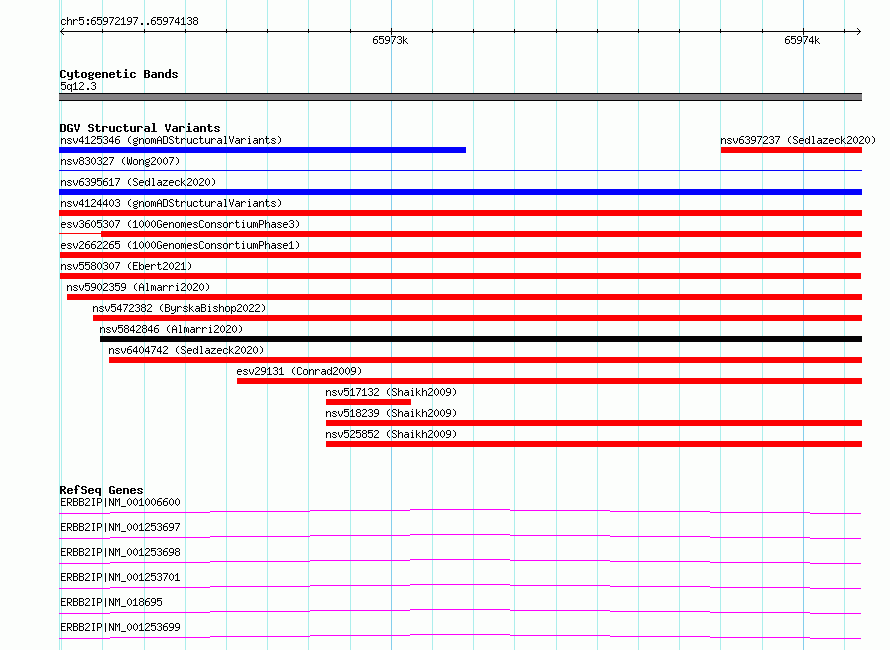Open esv2662265 (1000GenomesConsortiumPhase1) label

click(x=180, y=245)
